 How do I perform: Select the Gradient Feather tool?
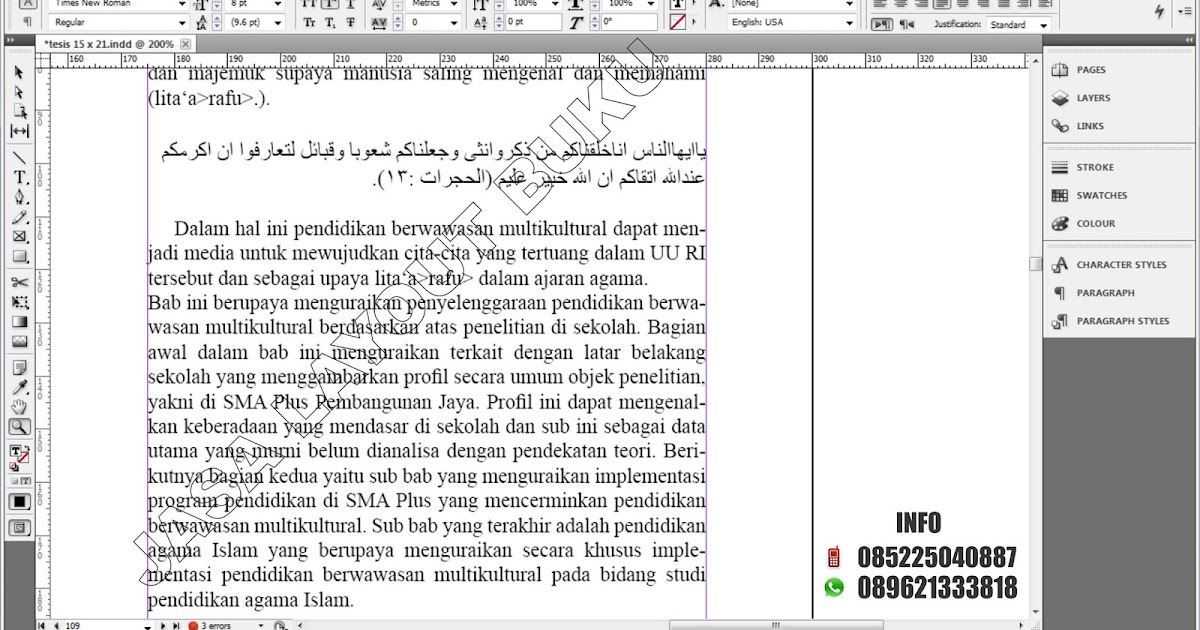19,342
